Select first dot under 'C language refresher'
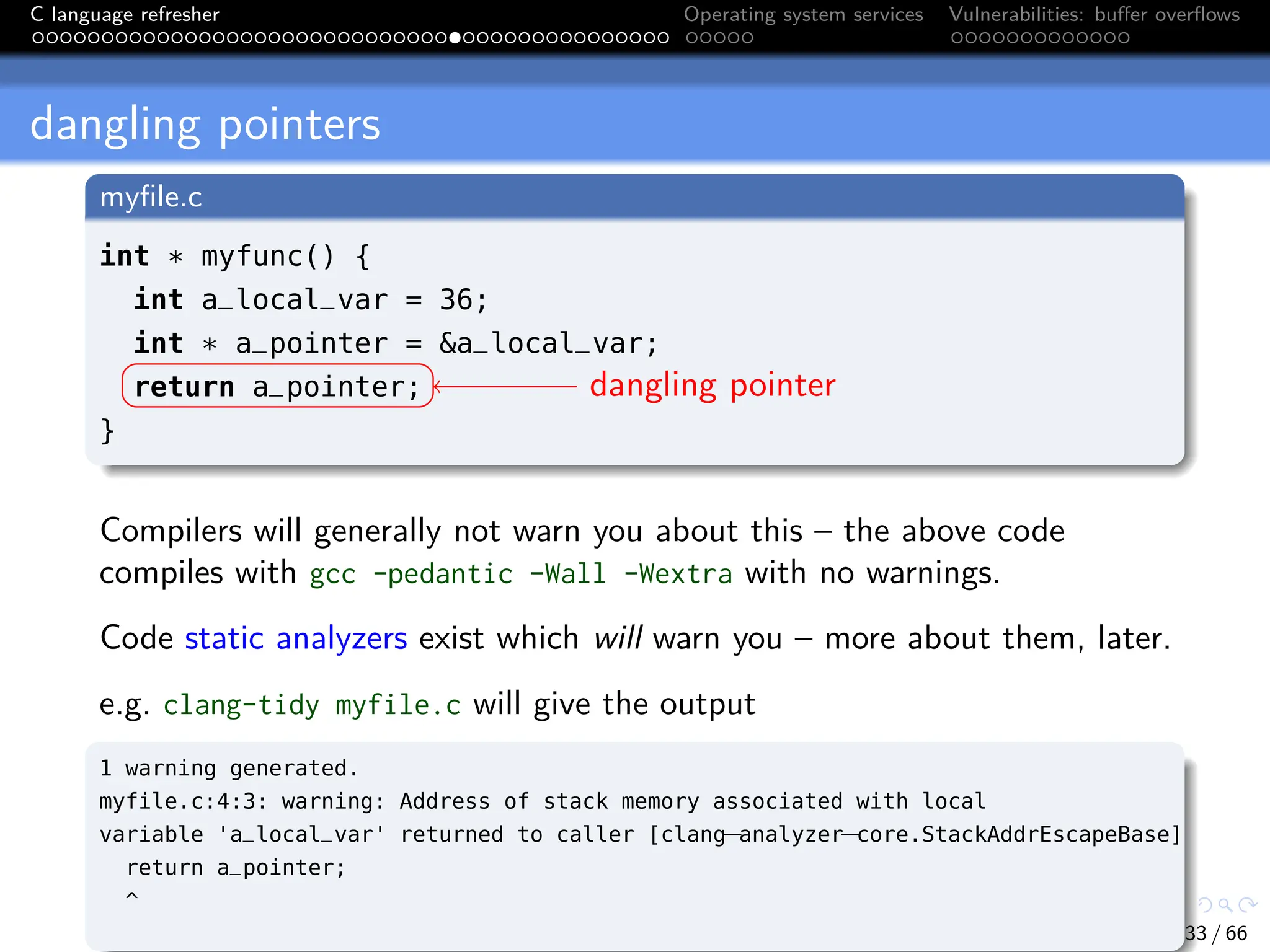The width and height of the screenshot is (1270, 952). tap(38, 38)
